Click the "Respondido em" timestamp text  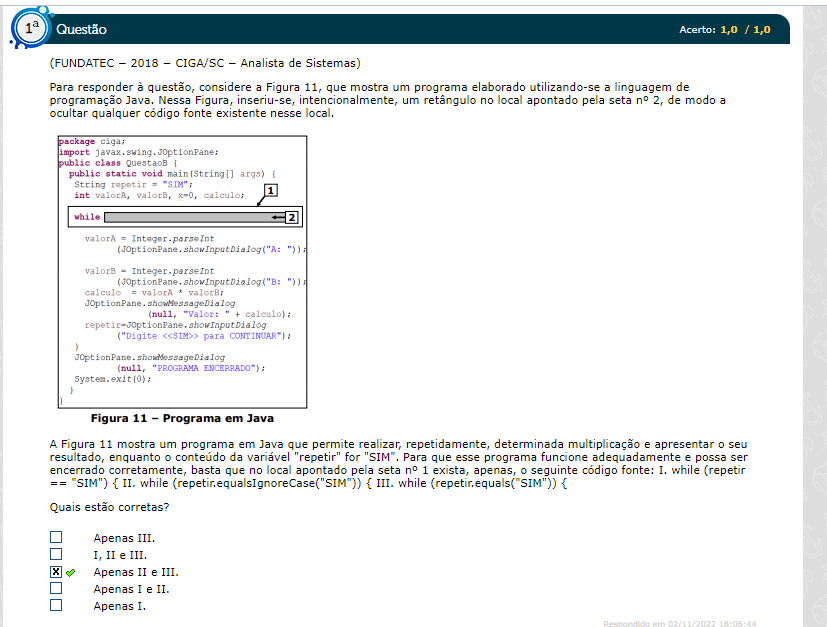[x=679, y=623]
